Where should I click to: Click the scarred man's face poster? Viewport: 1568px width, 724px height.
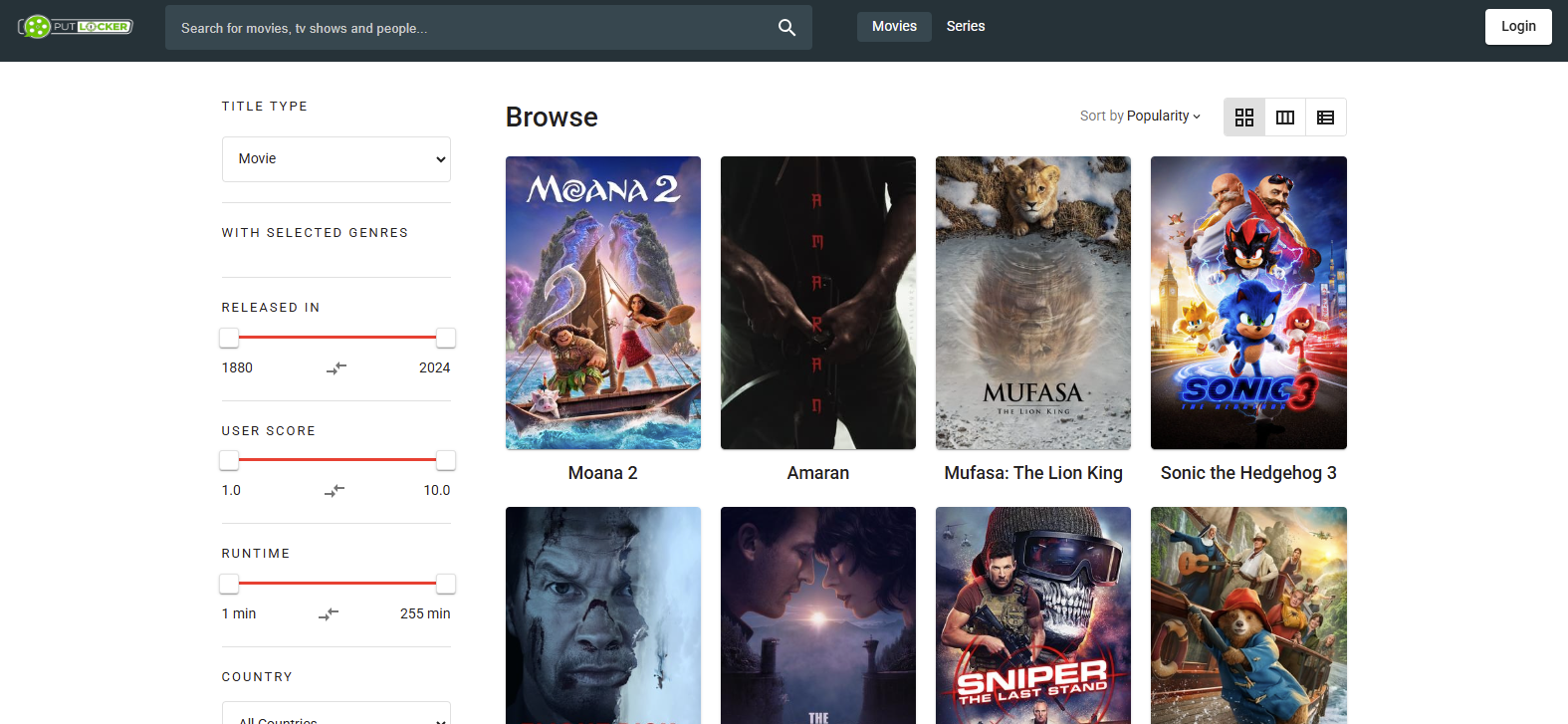pyautogui.click(x=603, y=615)
